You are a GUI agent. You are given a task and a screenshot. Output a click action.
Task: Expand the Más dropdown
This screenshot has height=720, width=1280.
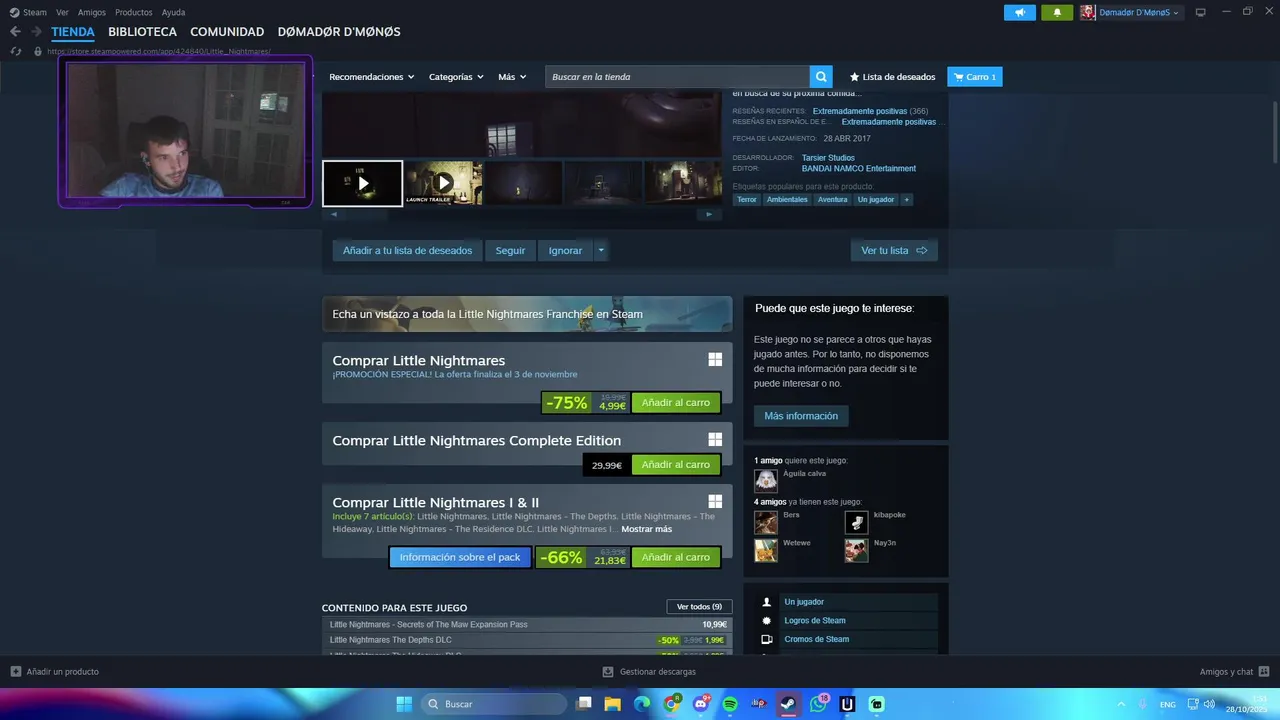[x=512, y=77]
